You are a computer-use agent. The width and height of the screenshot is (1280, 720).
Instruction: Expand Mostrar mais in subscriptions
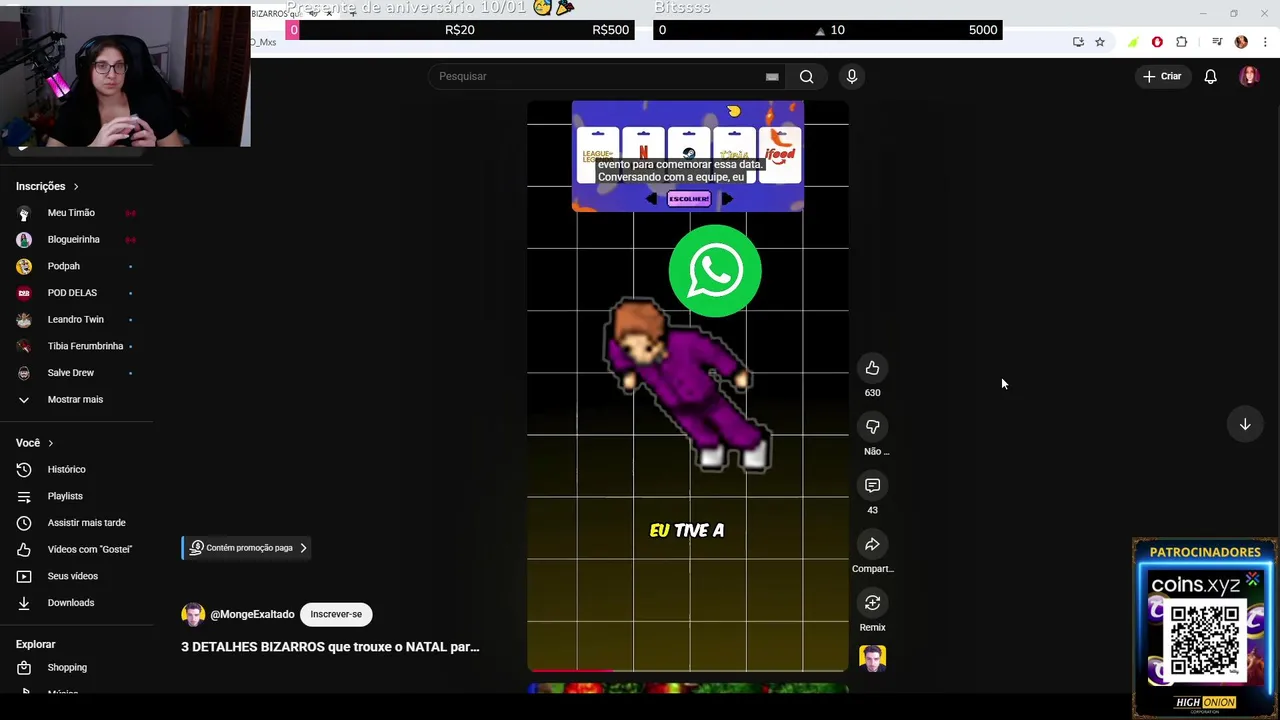tap(76, 399)
